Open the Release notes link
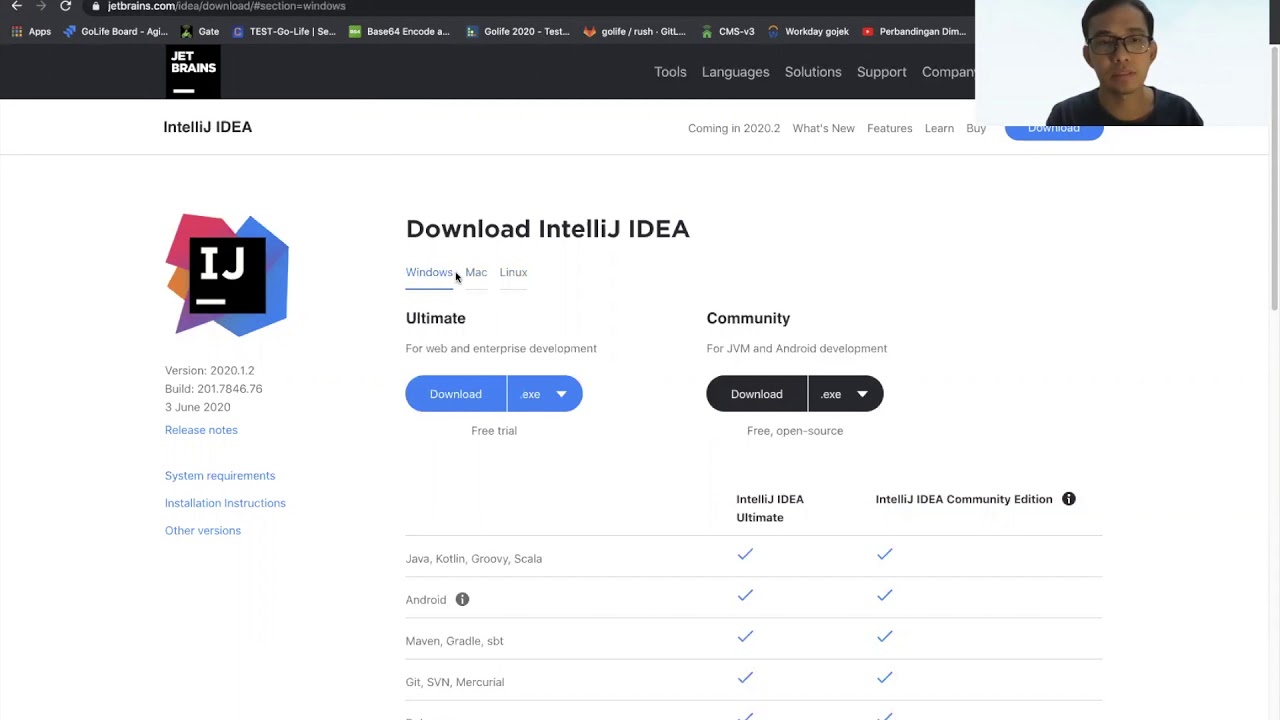 pyautogui.click(x=201, y=430)
